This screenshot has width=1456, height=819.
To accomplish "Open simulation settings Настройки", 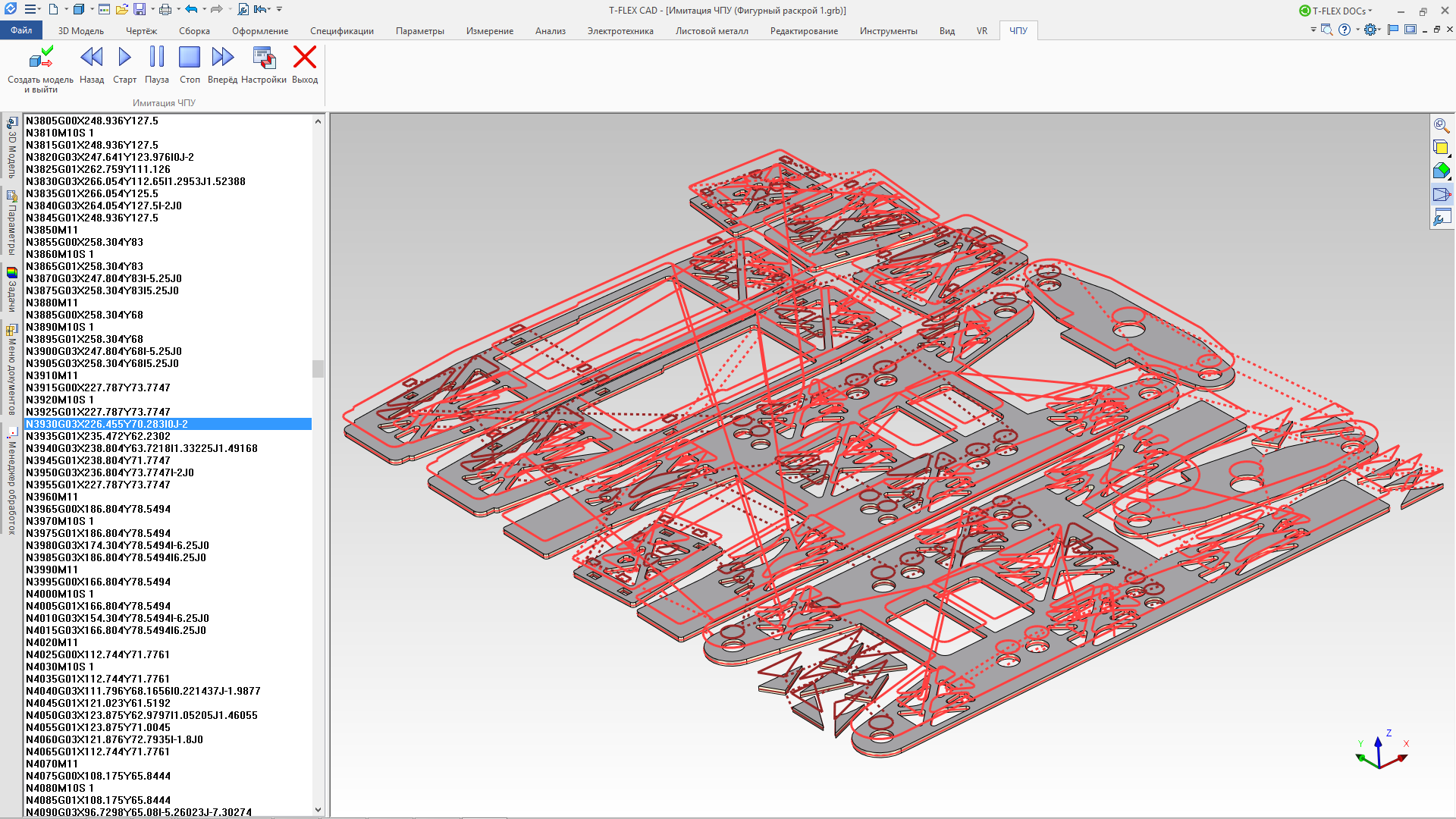I will pyautogui.click(x=264, y=65).
